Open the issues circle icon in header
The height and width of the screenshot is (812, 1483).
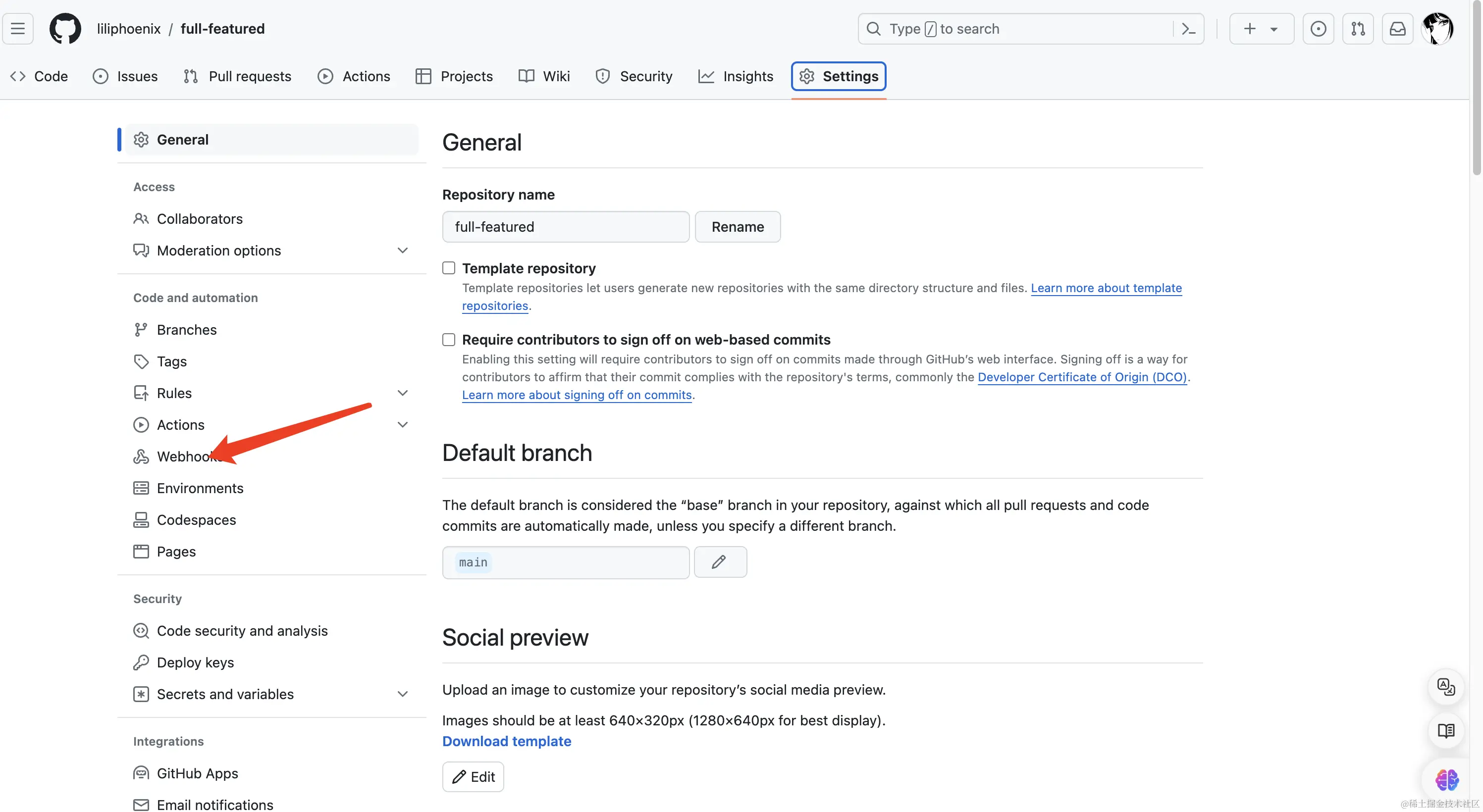coord(1318,28)
